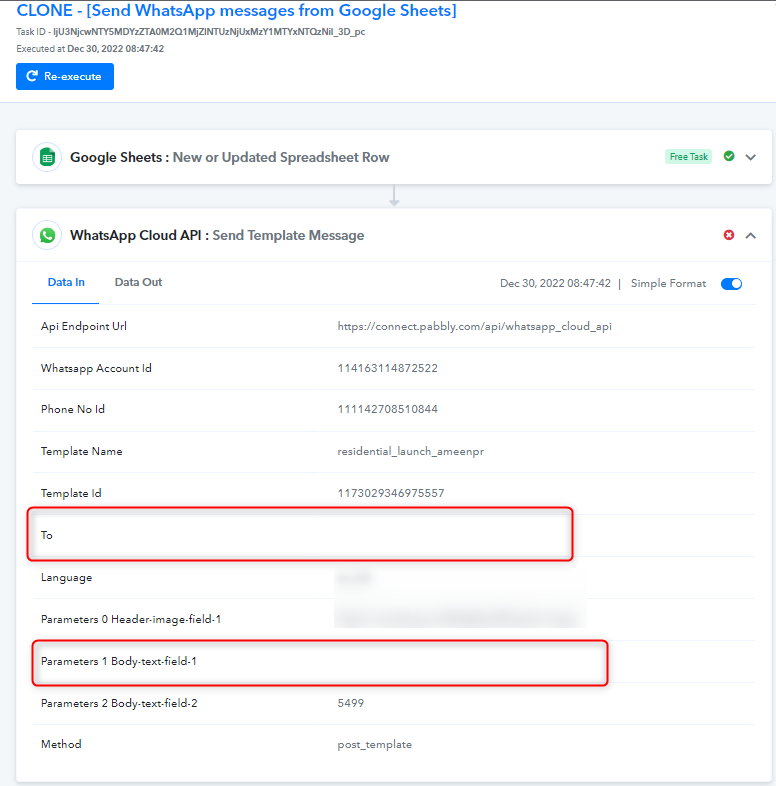The height and width of the screenshot is (786, 776).
Task: Click the Re-execute button
Action: [65, 76]
